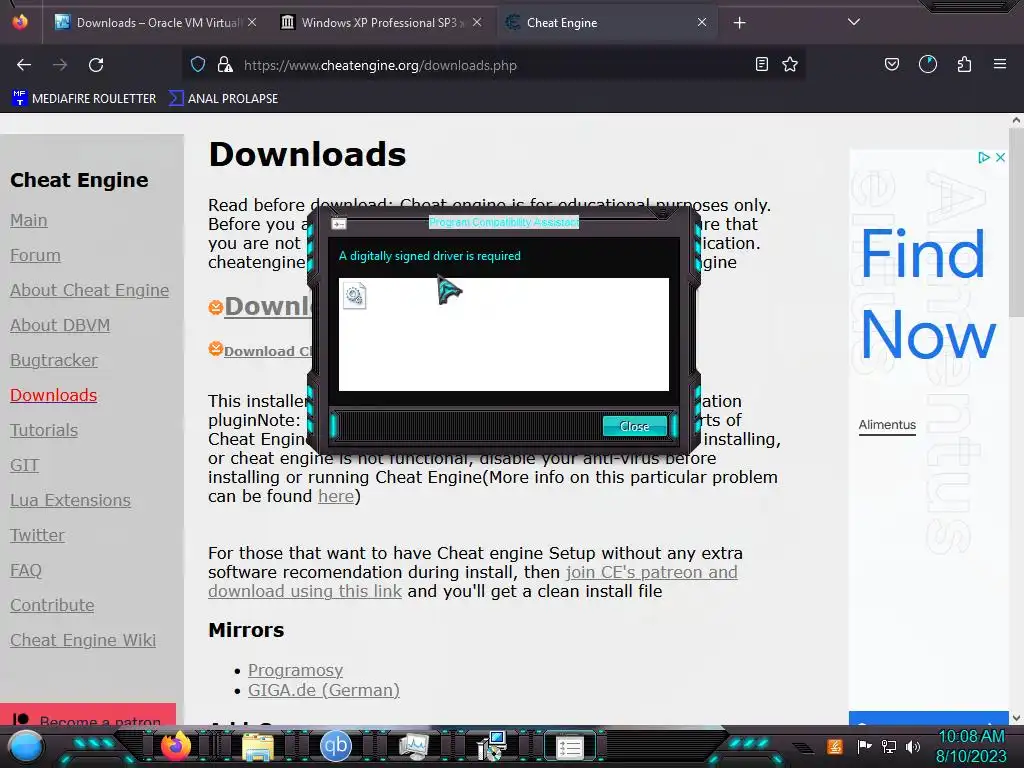Image resolution: width=1024 pixels, height=768 pixels.
Task: Click the Become a patron button
Action: click(x=88, y=714)
